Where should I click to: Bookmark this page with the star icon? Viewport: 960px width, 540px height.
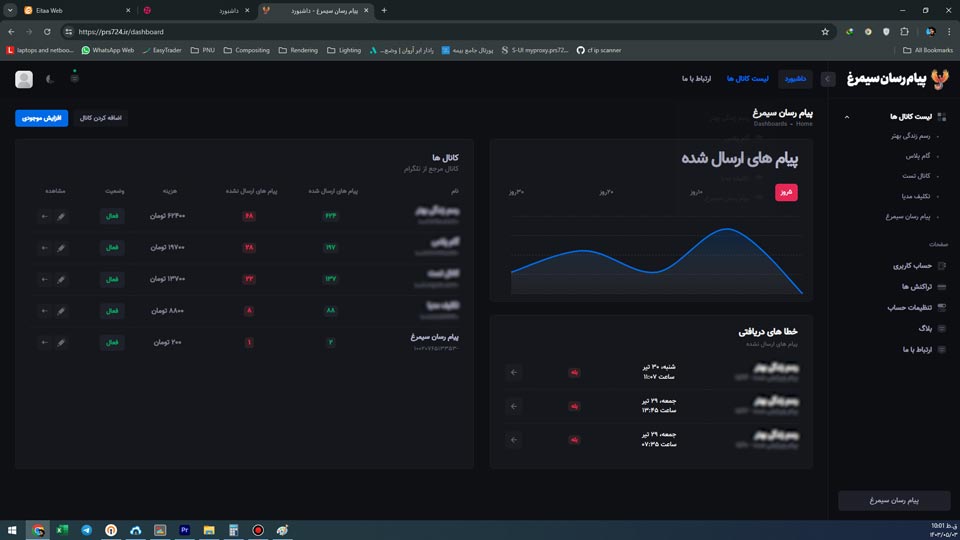pyautogui.click(x=825, y=32)
